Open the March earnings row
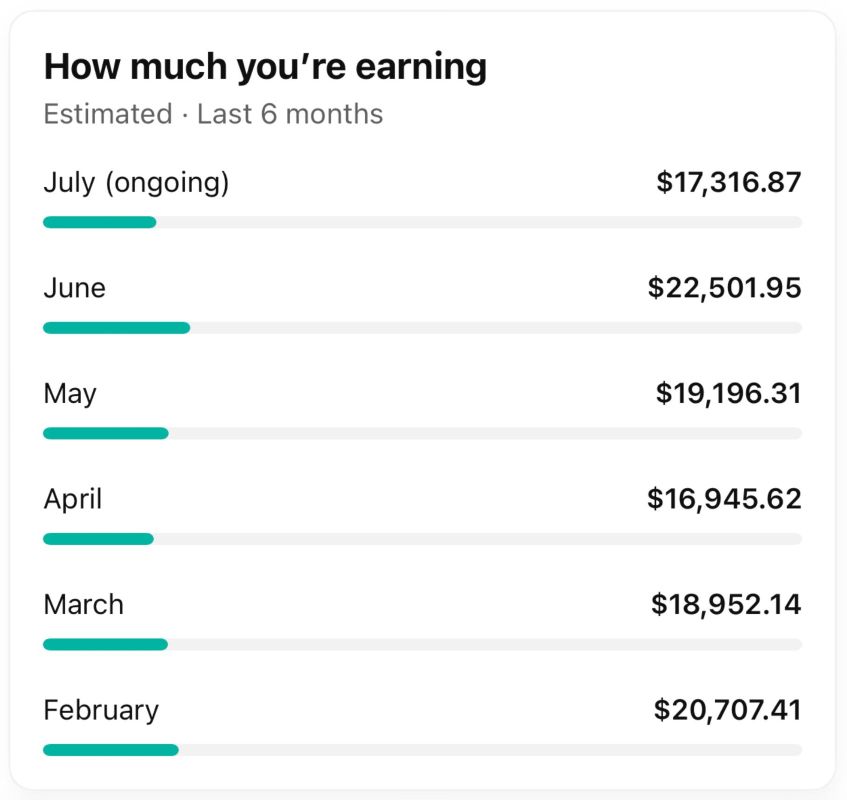 coord(84,604)
